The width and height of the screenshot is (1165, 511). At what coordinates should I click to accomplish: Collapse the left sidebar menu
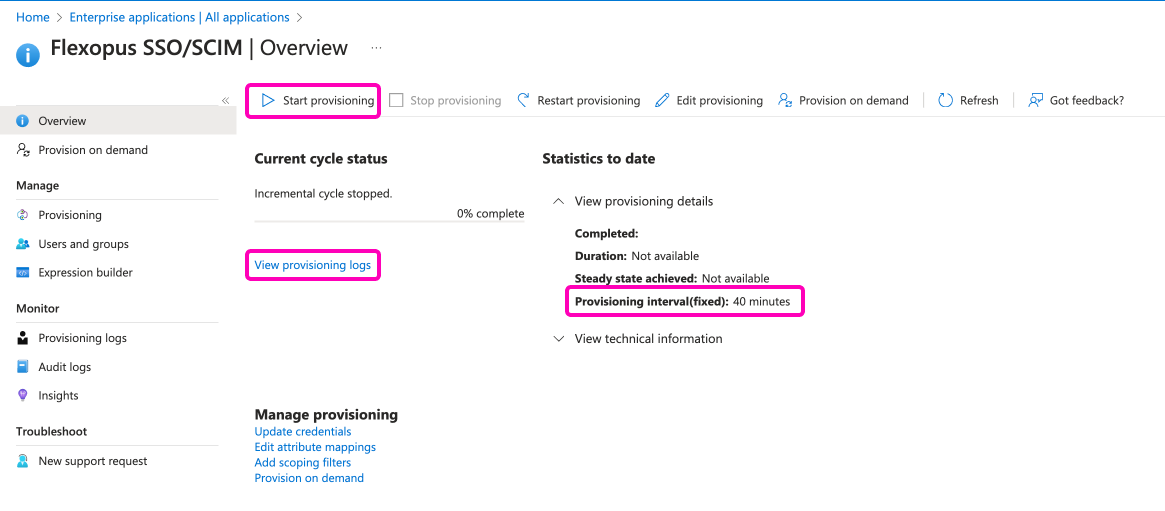pos(225,100)
